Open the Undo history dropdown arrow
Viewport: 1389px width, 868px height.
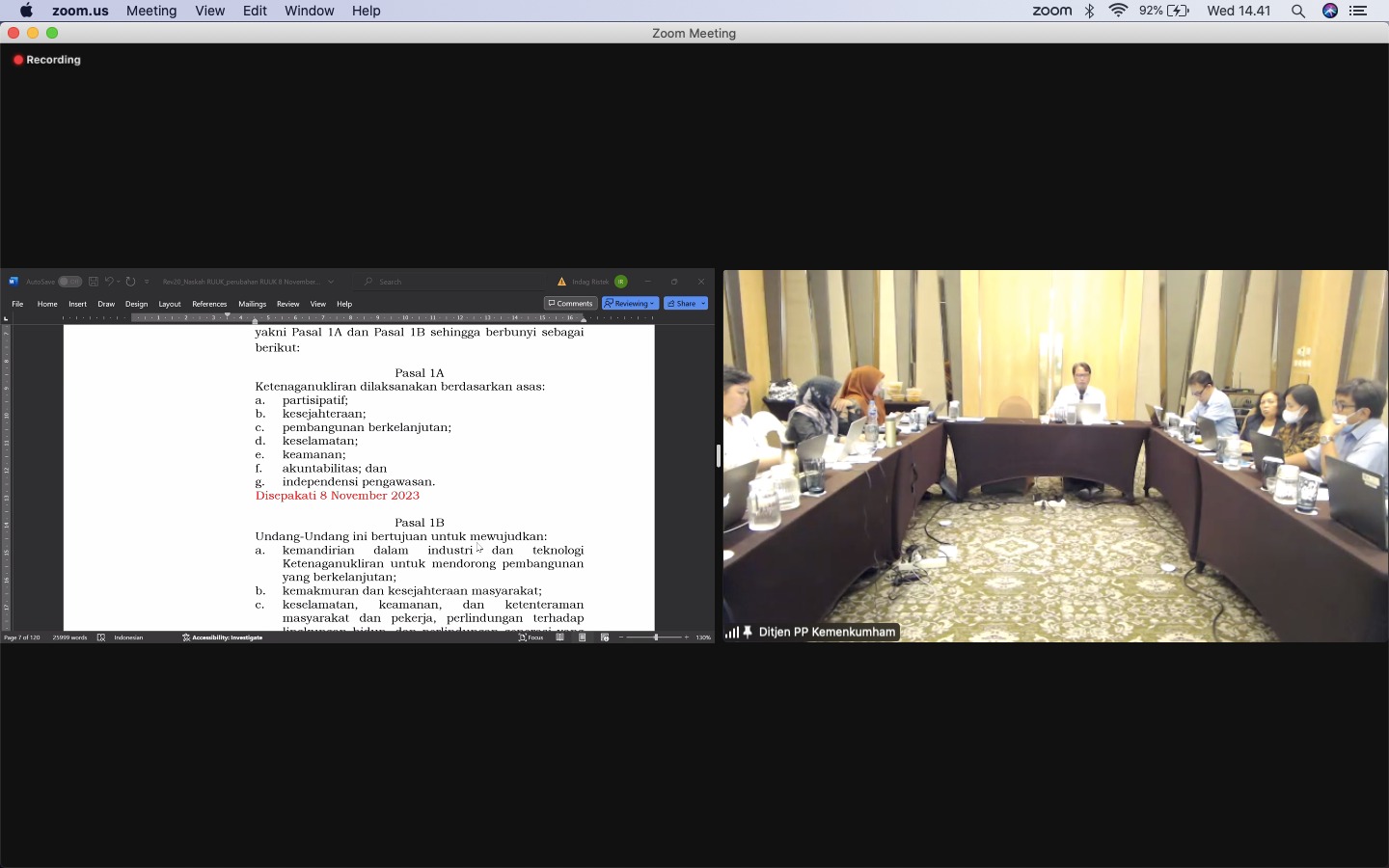119,282
